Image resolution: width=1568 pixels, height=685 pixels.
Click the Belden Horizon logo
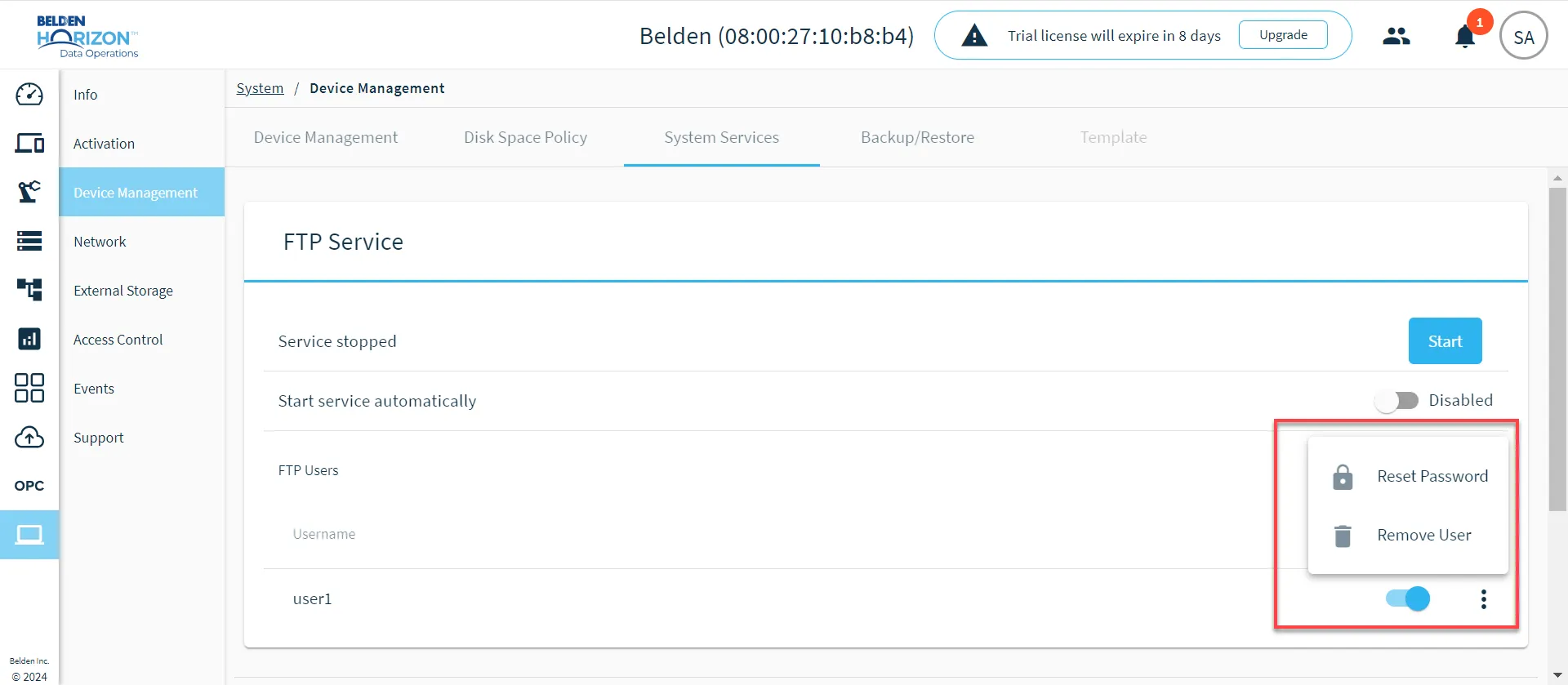pos(87,37)
